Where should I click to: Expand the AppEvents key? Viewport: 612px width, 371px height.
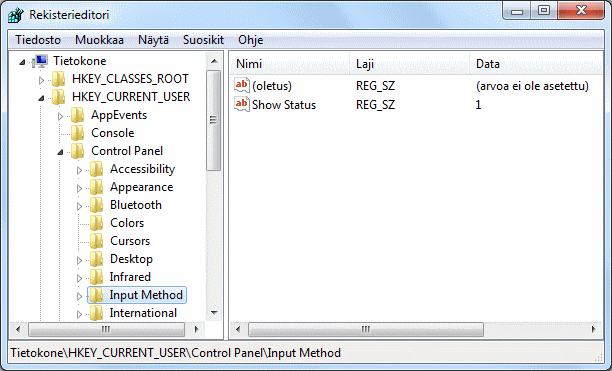click(60, 116)
